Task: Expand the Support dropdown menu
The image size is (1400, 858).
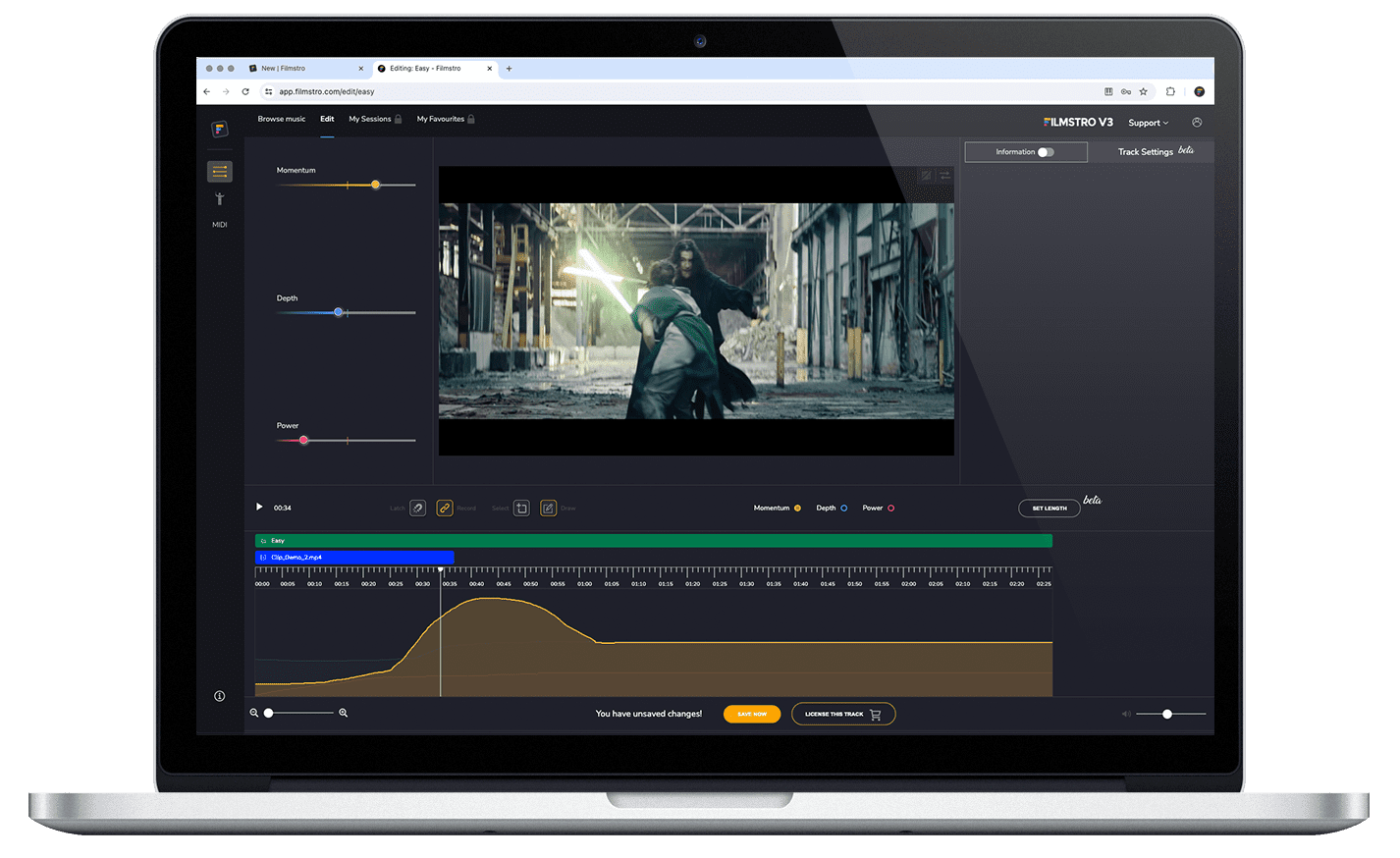Action: 1148,123
